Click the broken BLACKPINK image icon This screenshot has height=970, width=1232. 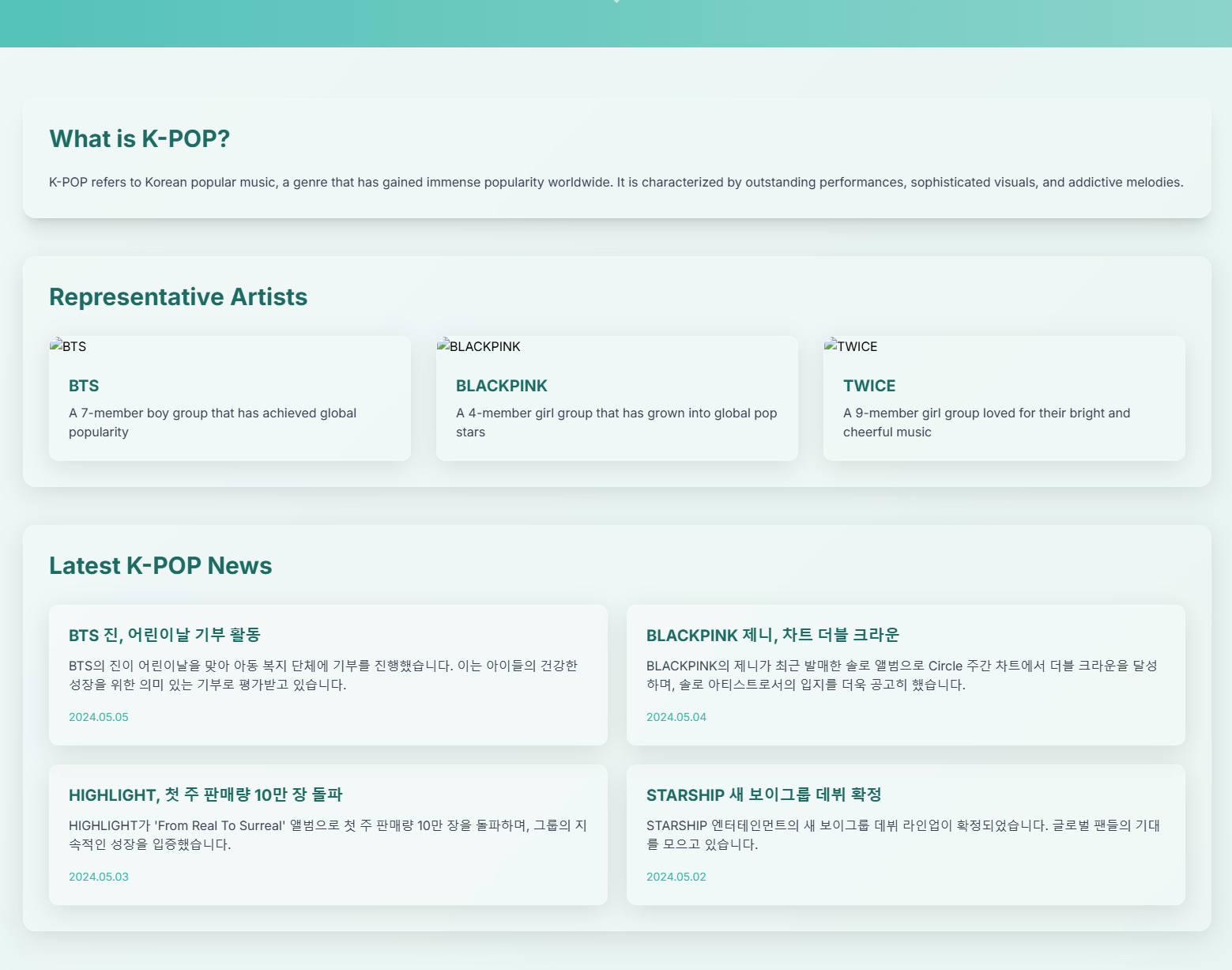pos(443,345)
